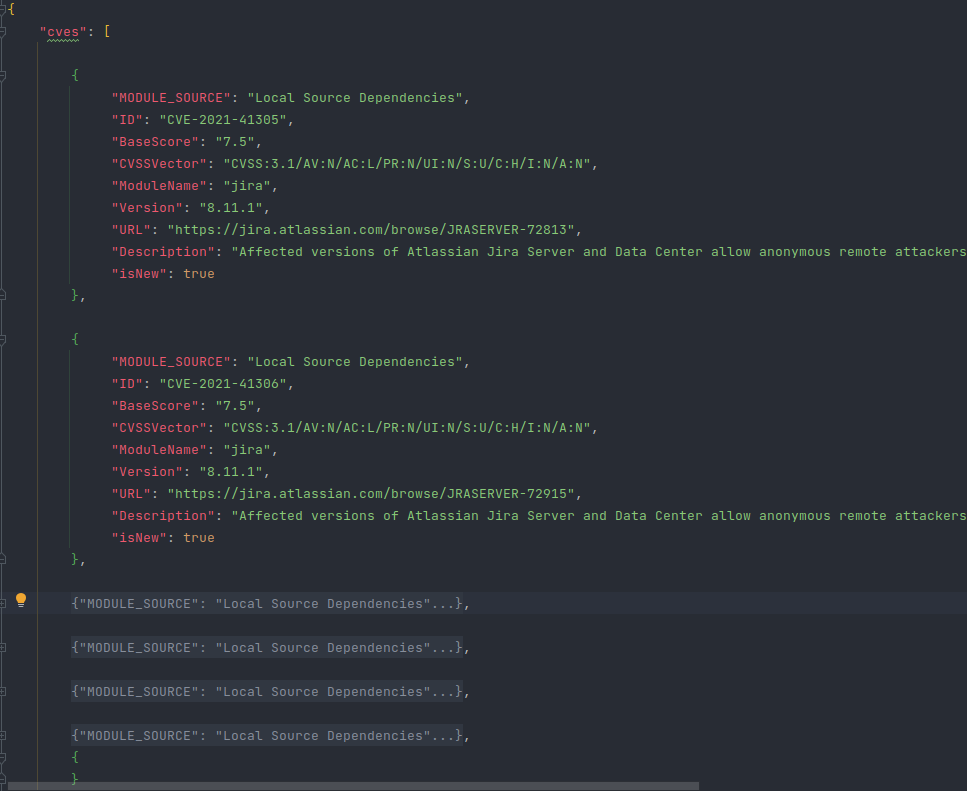
Task: Open the JRASERVER-72813 URL string
Action: (x=371, y=230)
